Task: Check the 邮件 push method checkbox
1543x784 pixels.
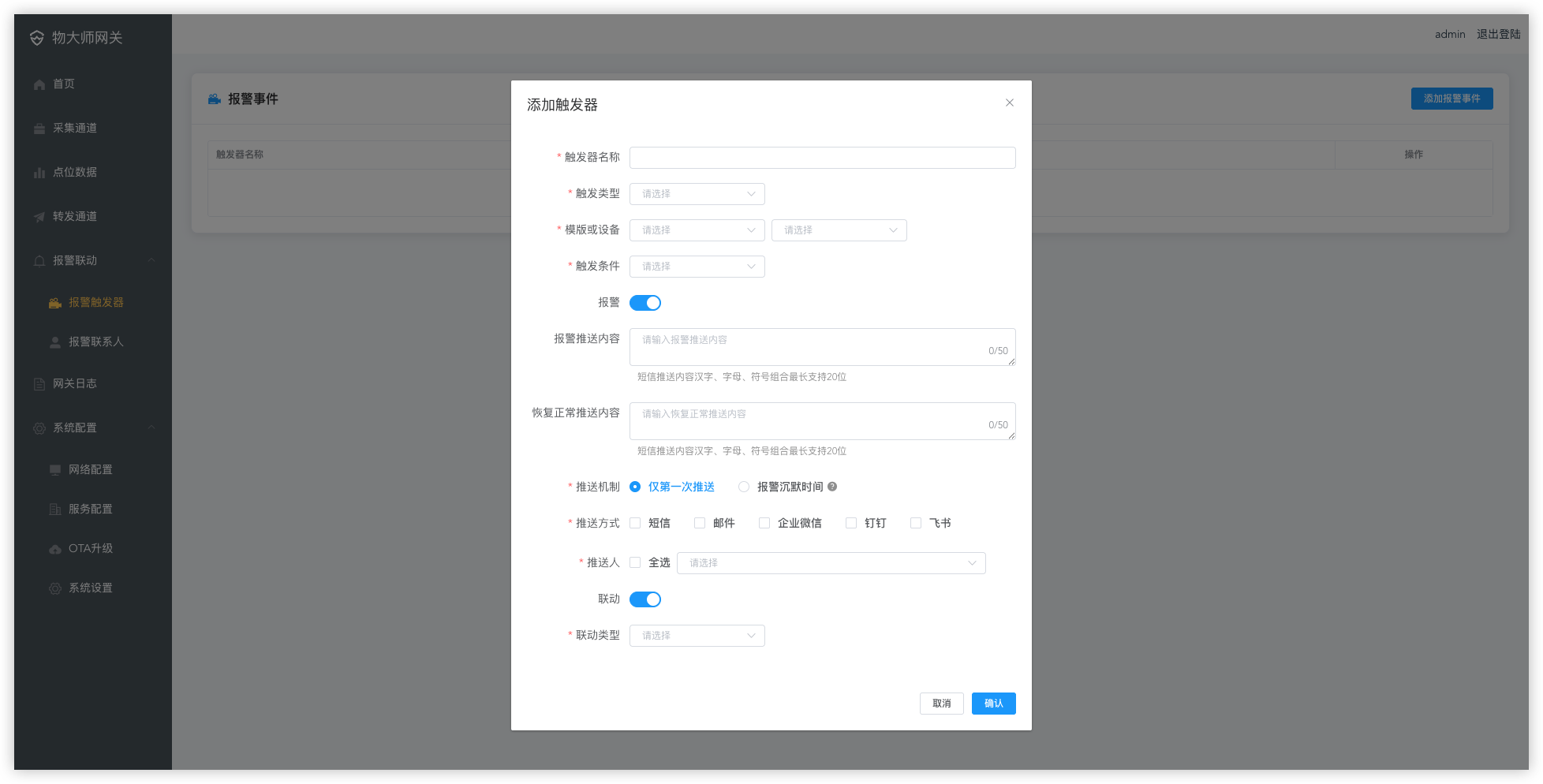Action: pyautogui.click(x=699, y=522)
